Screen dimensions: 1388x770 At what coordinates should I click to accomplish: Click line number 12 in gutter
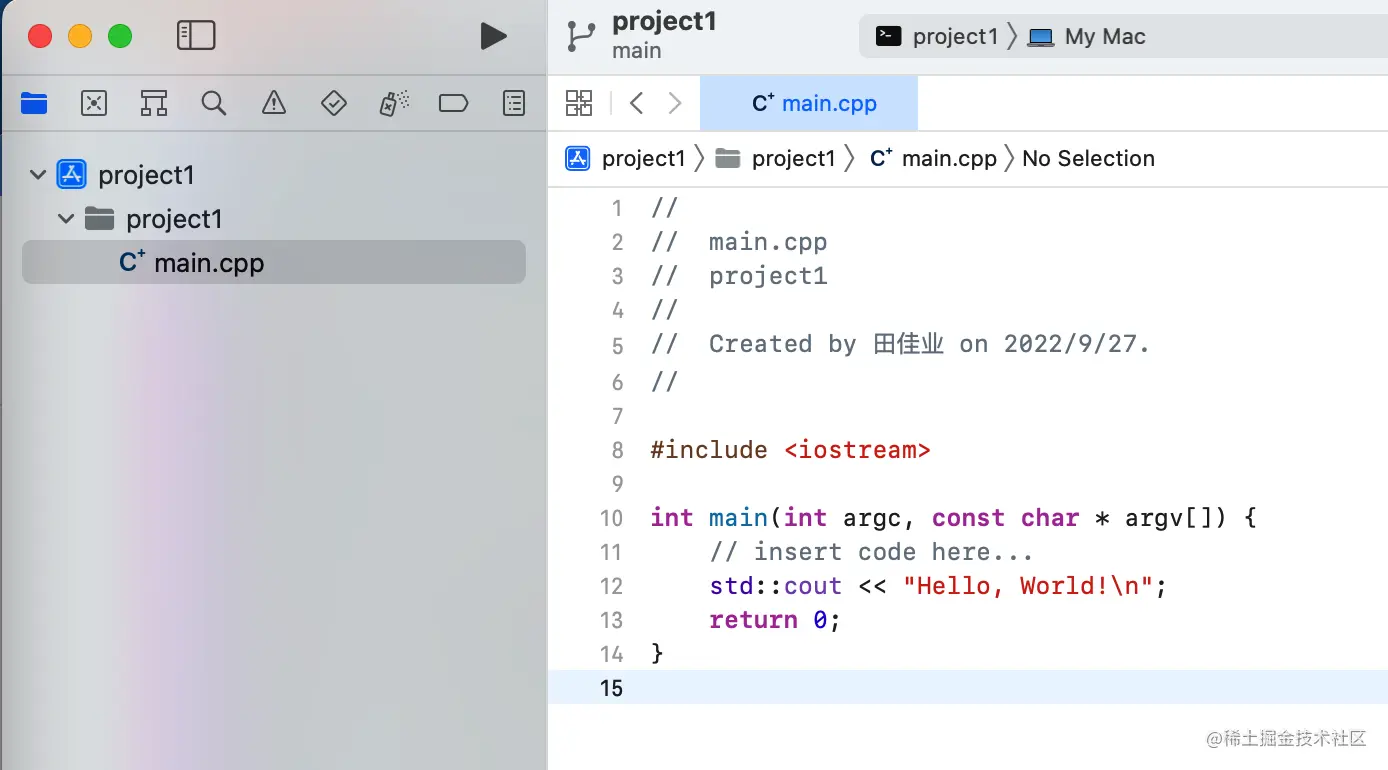pyautogui.click(x=611, y=586)
